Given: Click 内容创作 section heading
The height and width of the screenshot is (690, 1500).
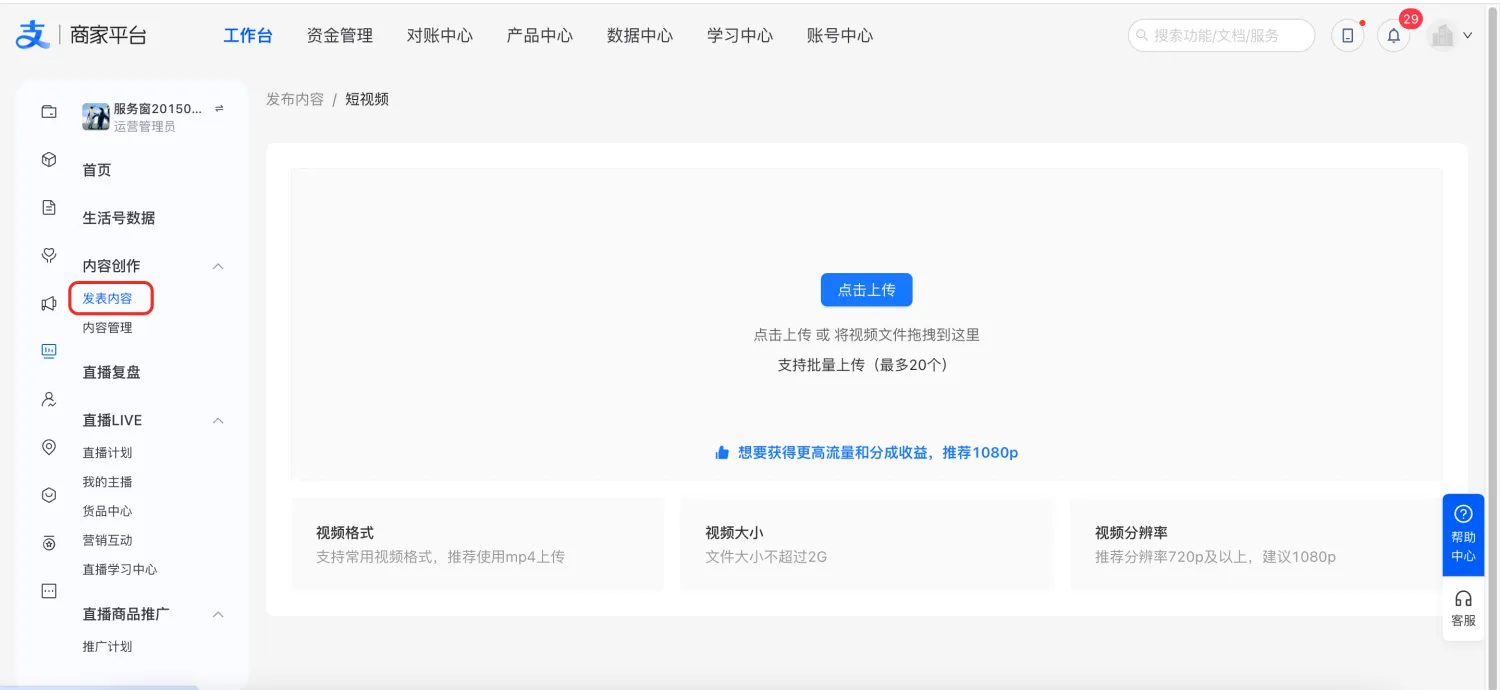Looking at the screenshot, I should coord(111,266).
